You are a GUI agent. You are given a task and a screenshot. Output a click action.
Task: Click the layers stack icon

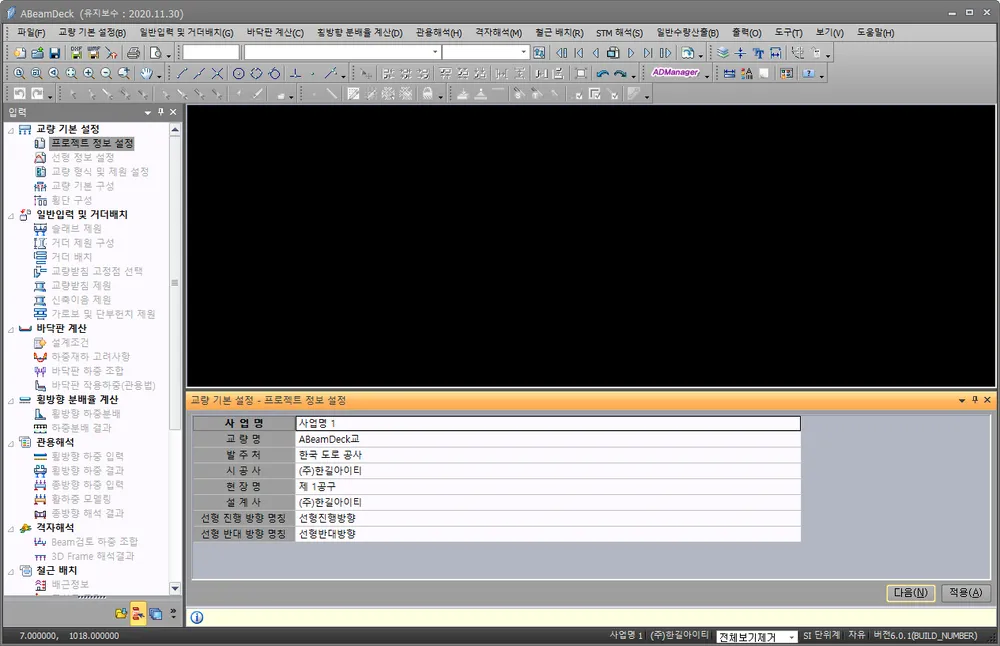723,53
